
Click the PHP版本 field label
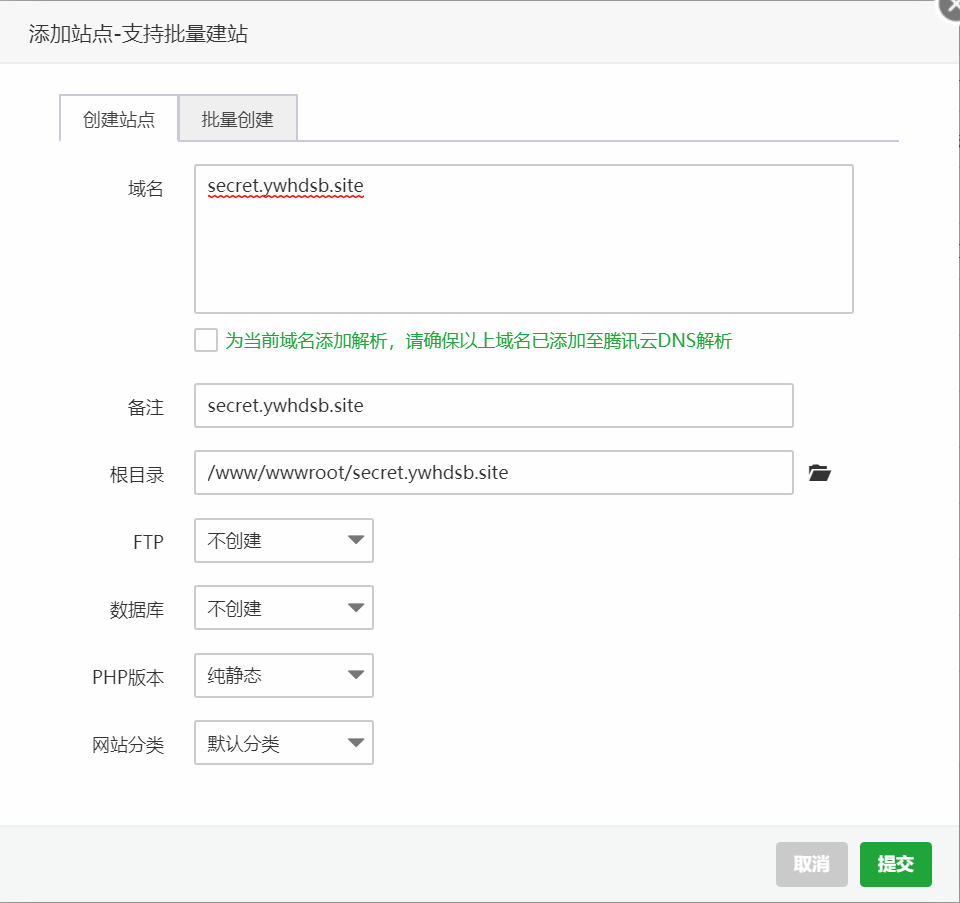coord(128,678)
